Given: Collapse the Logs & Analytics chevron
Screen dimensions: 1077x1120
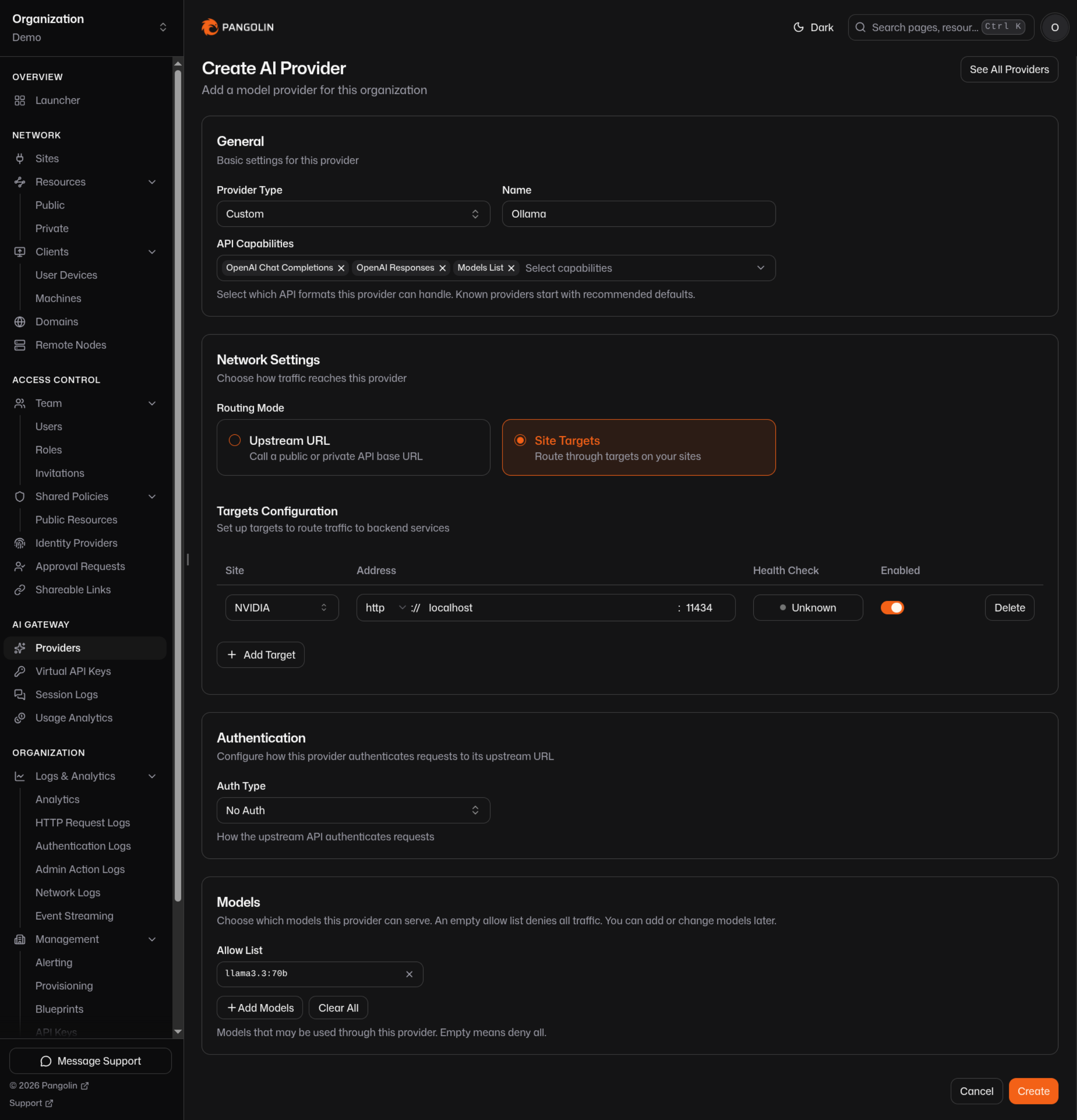Looking at the screenshot, I should pyautogui.click(x=152, y=777).
